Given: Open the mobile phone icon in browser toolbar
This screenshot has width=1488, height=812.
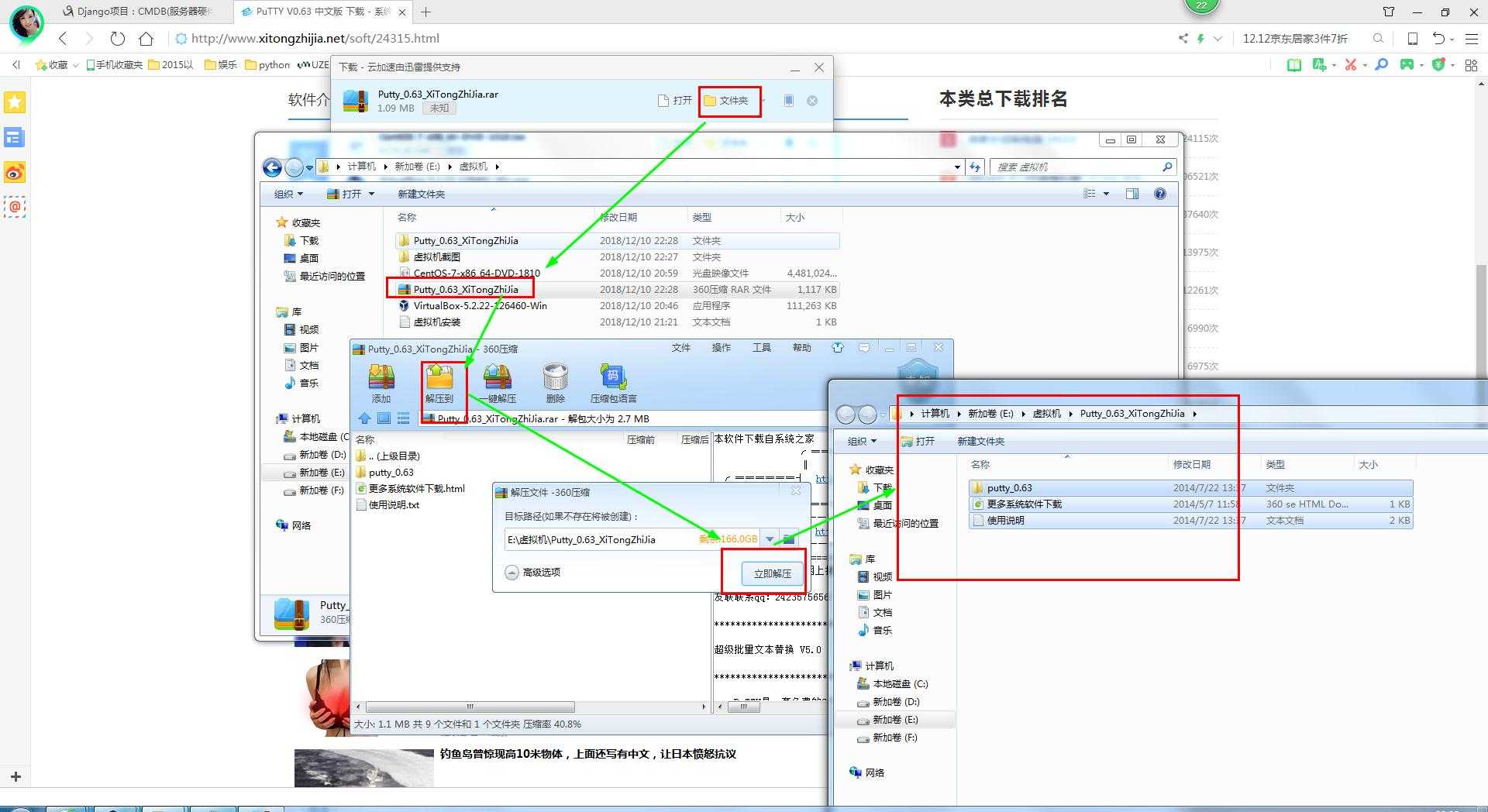Looking at the screenshot, I should tap(1413, 38).
